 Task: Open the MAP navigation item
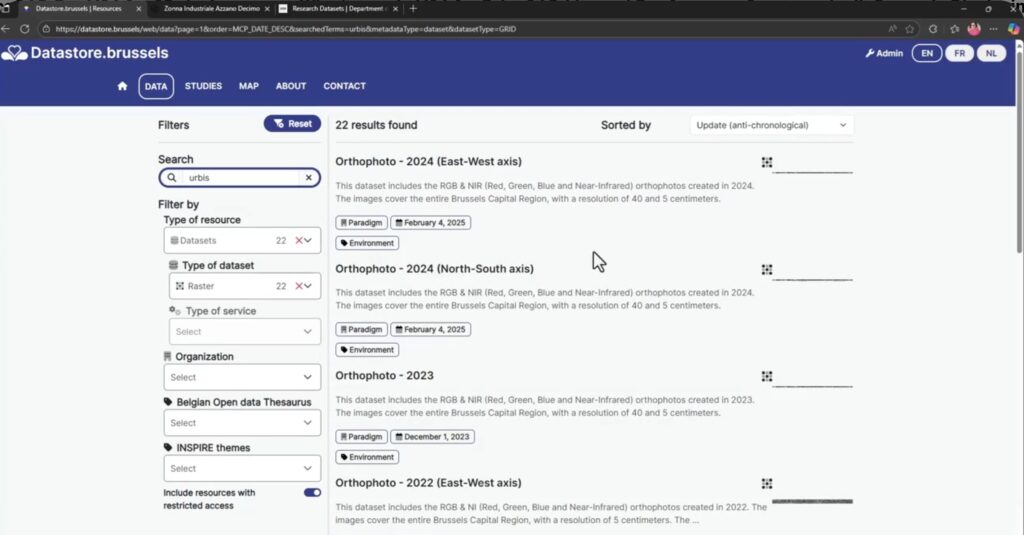[248, 86]
